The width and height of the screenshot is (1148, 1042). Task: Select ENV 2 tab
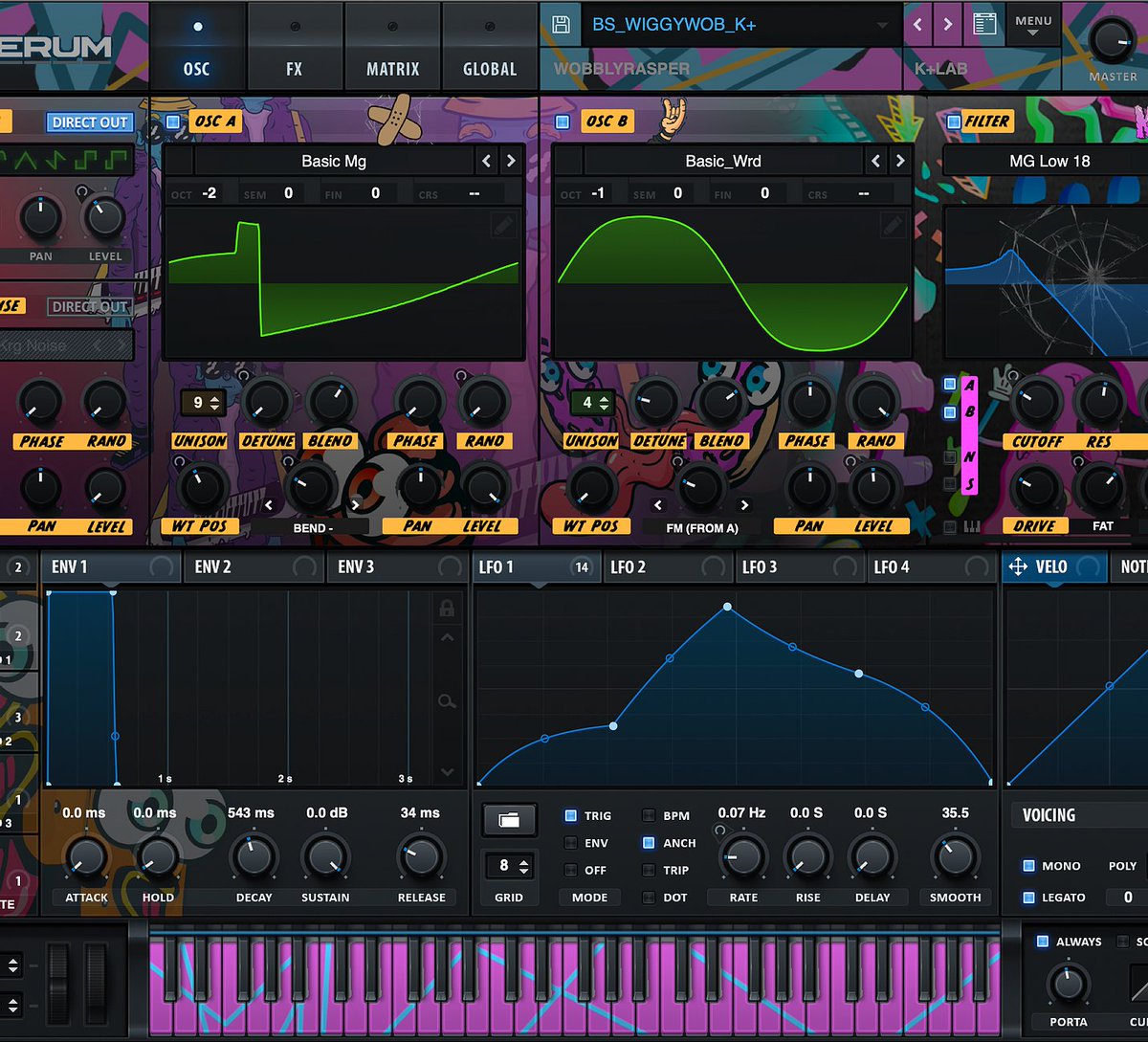pos(254,566)
